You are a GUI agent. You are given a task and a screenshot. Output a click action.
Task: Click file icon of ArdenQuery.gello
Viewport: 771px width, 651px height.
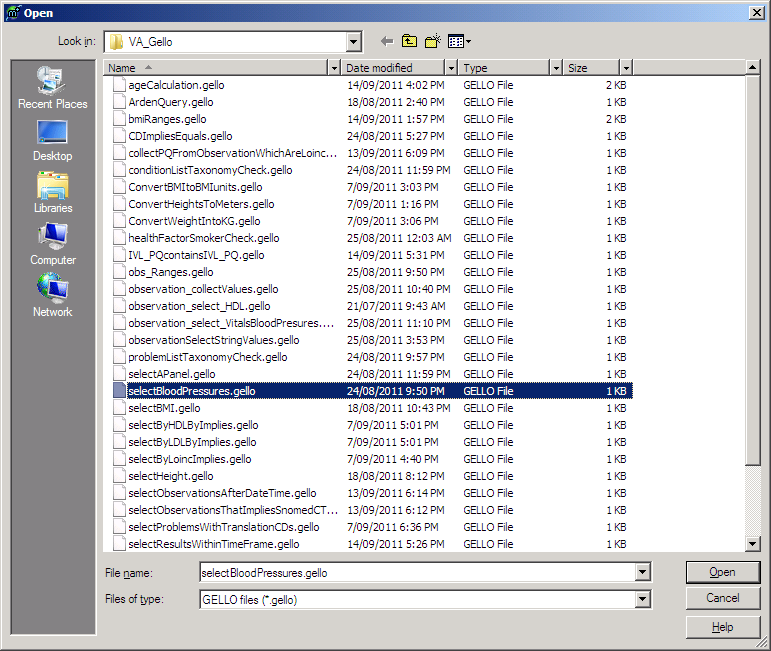point(119,102)
